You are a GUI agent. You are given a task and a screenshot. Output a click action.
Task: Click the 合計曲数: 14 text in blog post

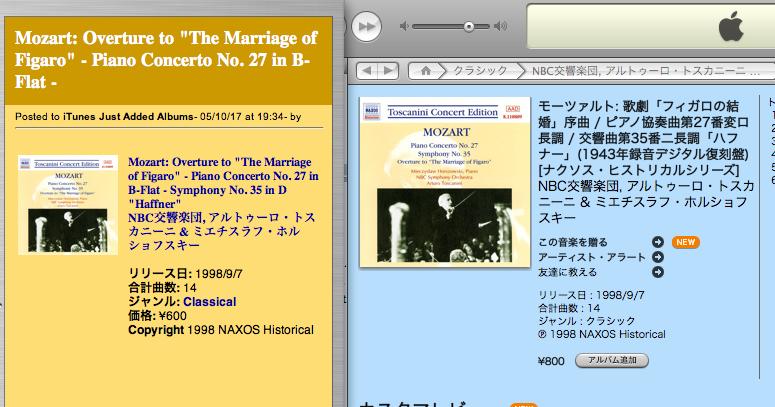162,288
